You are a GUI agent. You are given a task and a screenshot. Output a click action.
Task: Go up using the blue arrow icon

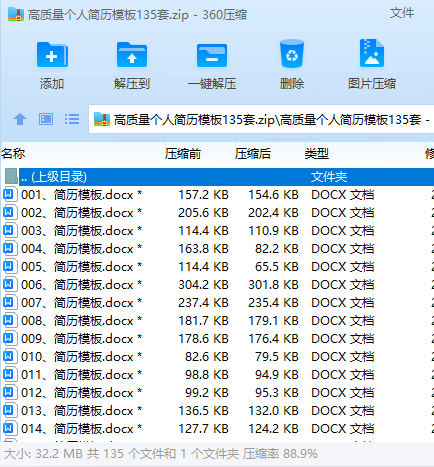pyautogui.click(x=20, y=119)
